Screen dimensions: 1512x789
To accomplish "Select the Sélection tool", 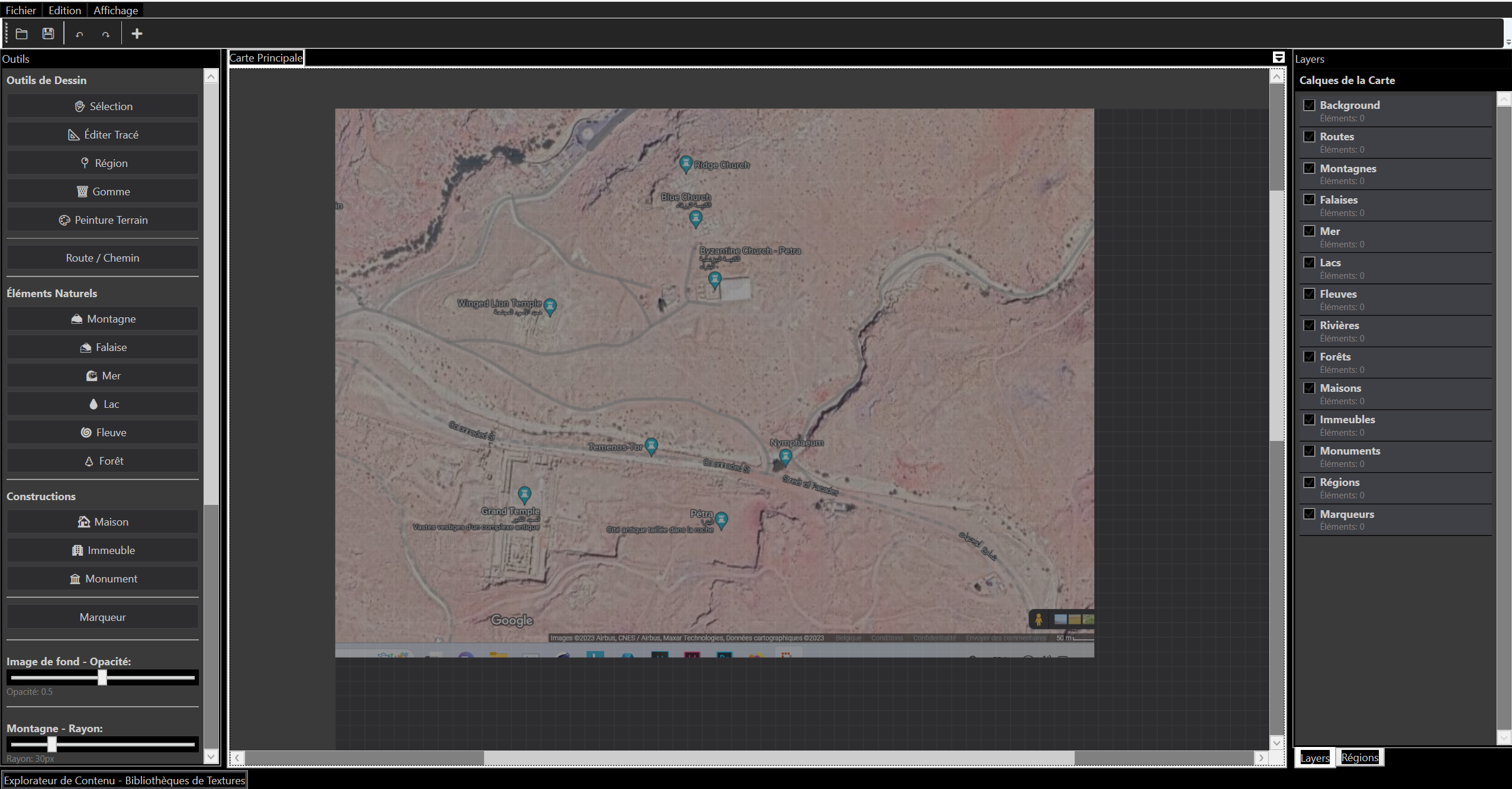I will click(102, 106).
